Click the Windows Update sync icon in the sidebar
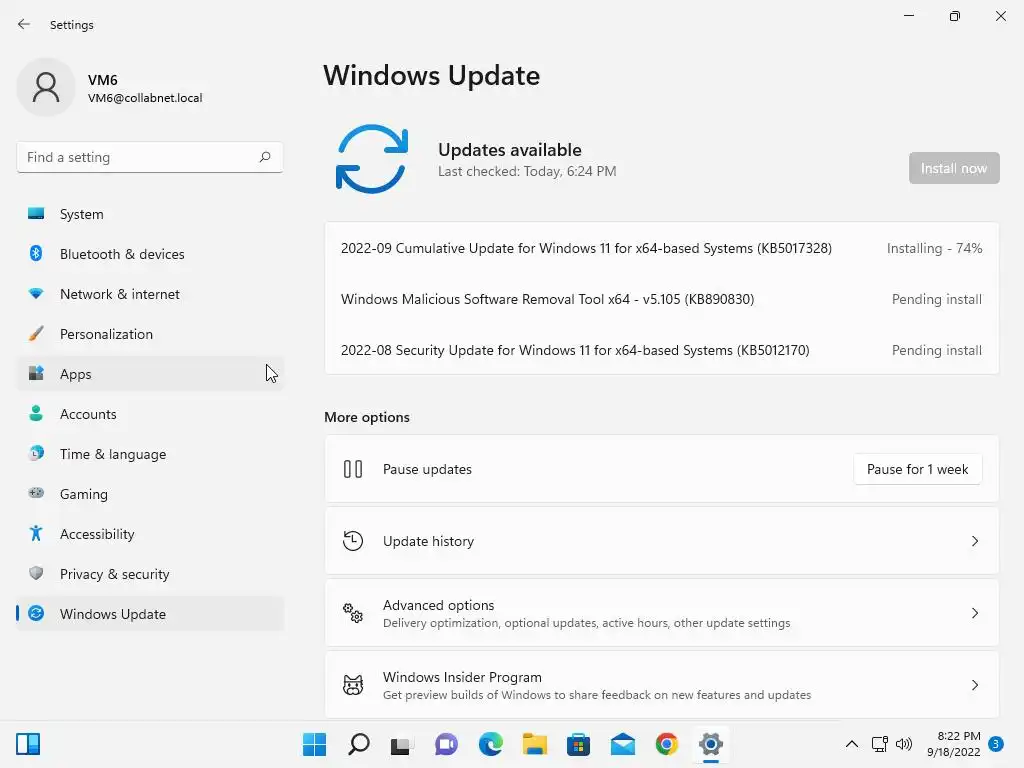 point(36,613)
